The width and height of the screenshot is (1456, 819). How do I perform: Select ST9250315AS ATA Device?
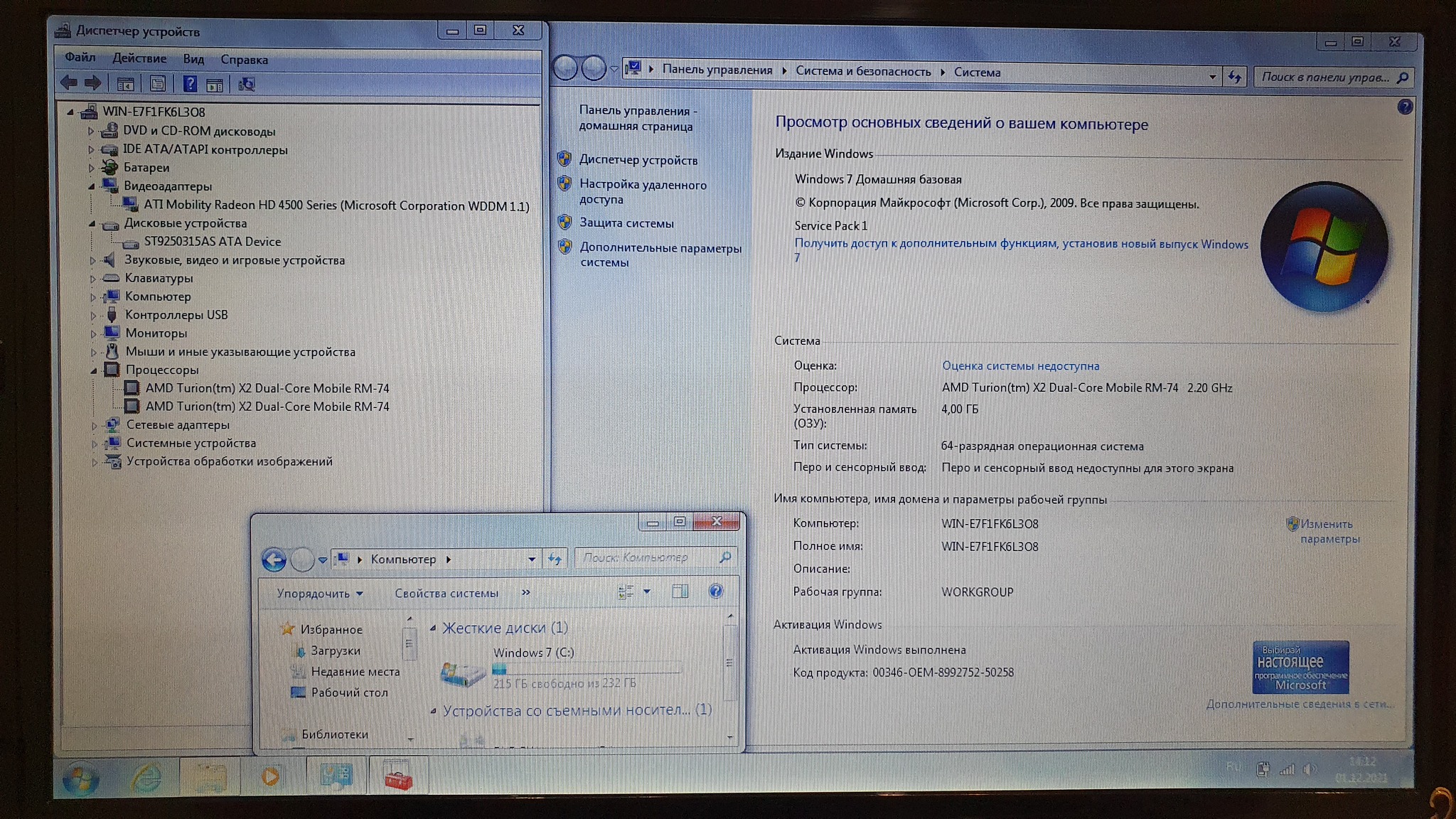coord(212,242)
